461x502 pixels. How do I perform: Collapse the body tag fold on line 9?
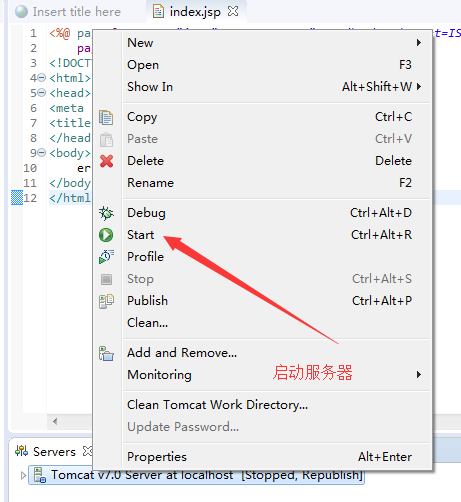41,153
